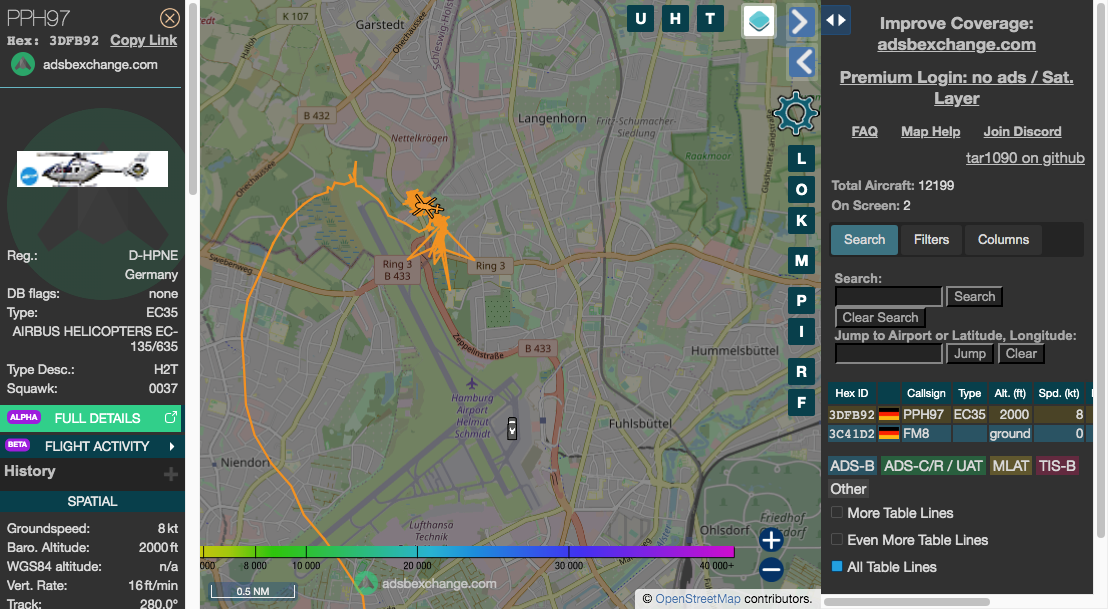The width and height of the screenshot is (1108, 609).
Task: Toggle the ADS-B source filter
Action: (x=852, y=466)
